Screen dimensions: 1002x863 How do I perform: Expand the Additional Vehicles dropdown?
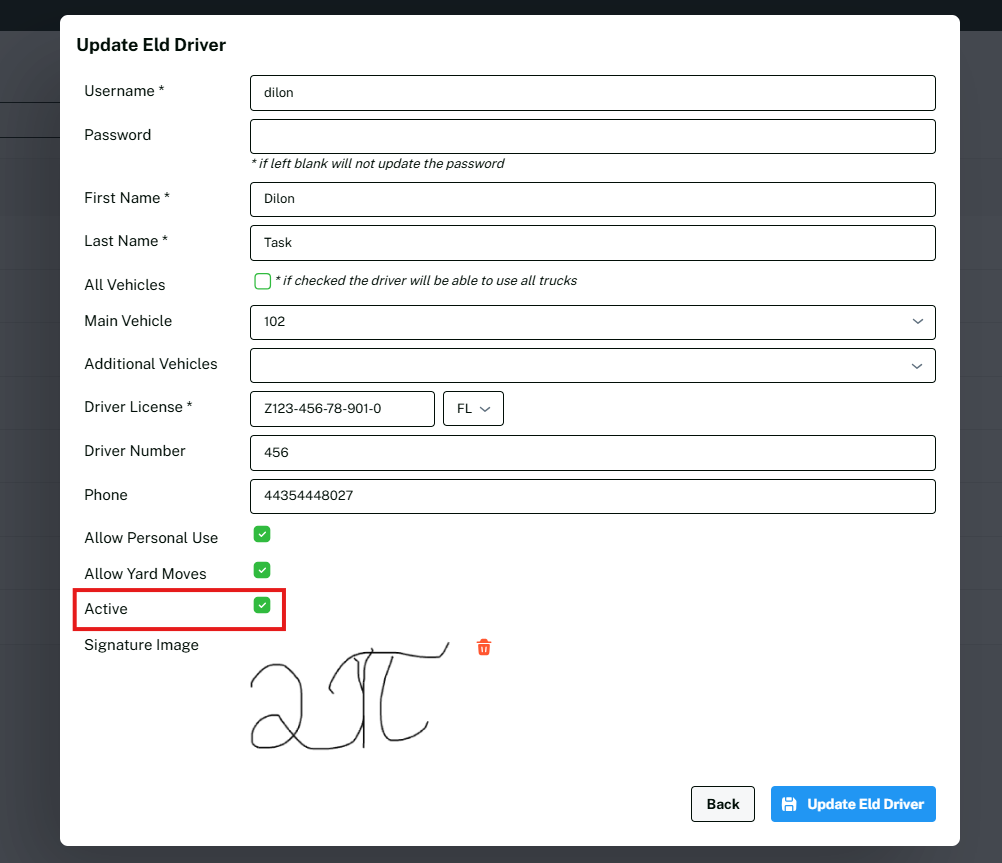coord(592,365)
